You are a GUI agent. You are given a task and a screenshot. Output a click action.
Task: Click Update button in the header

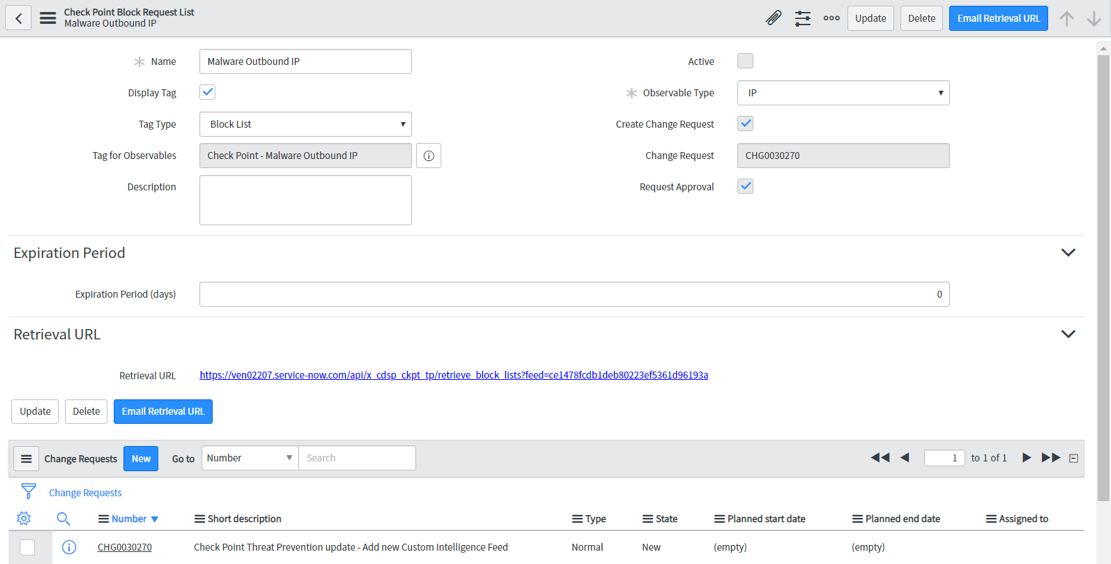pyautogui.click(x=871, y=18)
